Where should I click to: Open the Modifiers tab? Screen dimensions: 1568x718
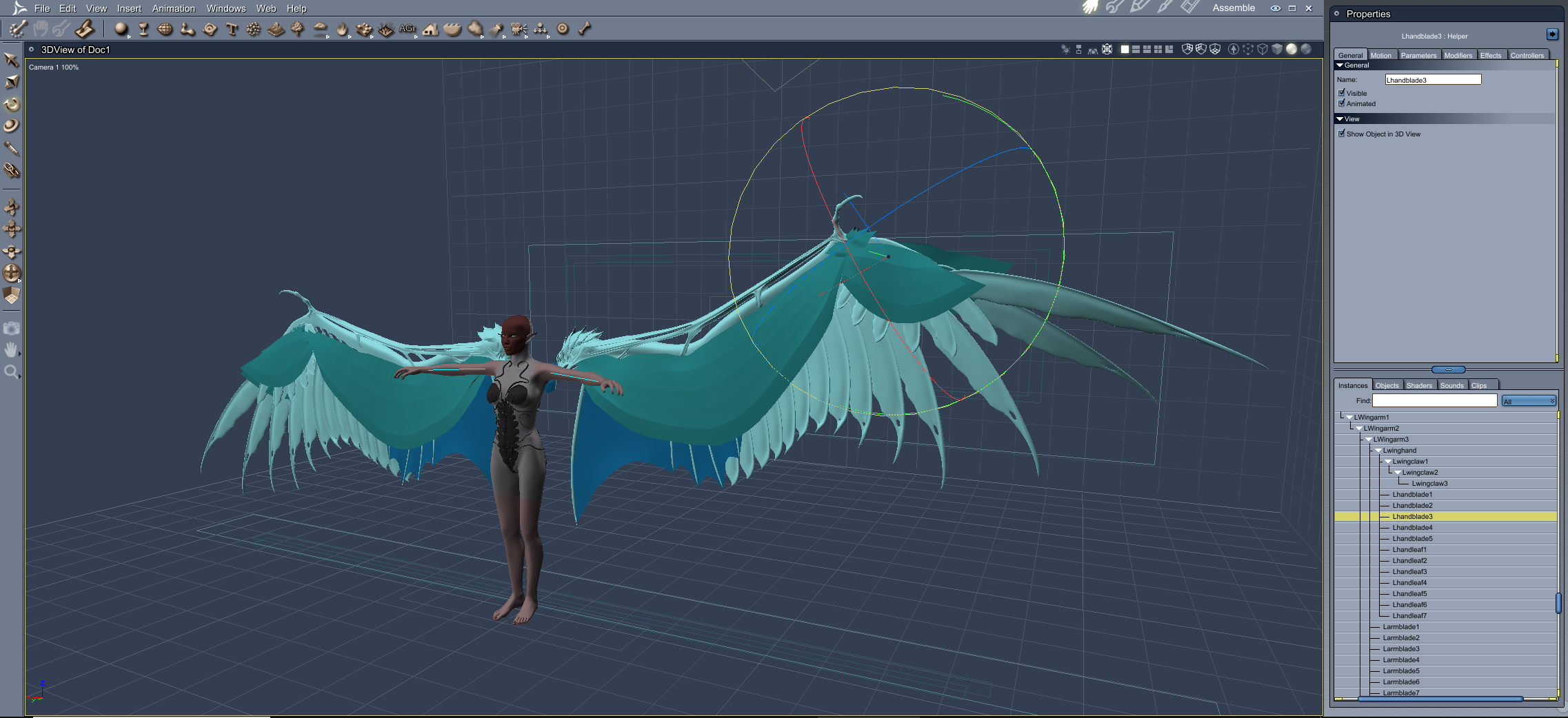[x=1458, y=55]
